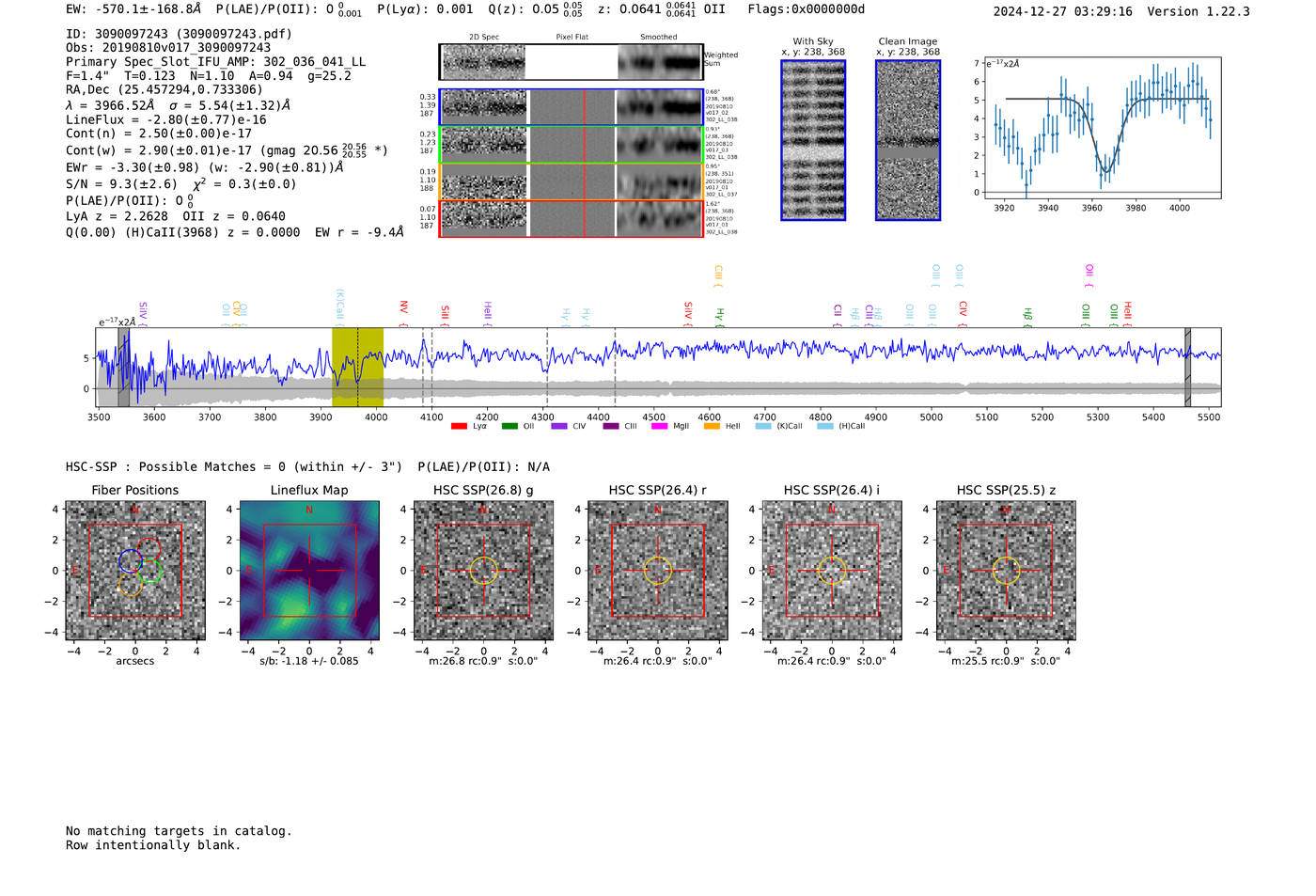Open the With Sky cutout image
This screenshot has height=896, width=1316.
[x=813, y=140]
